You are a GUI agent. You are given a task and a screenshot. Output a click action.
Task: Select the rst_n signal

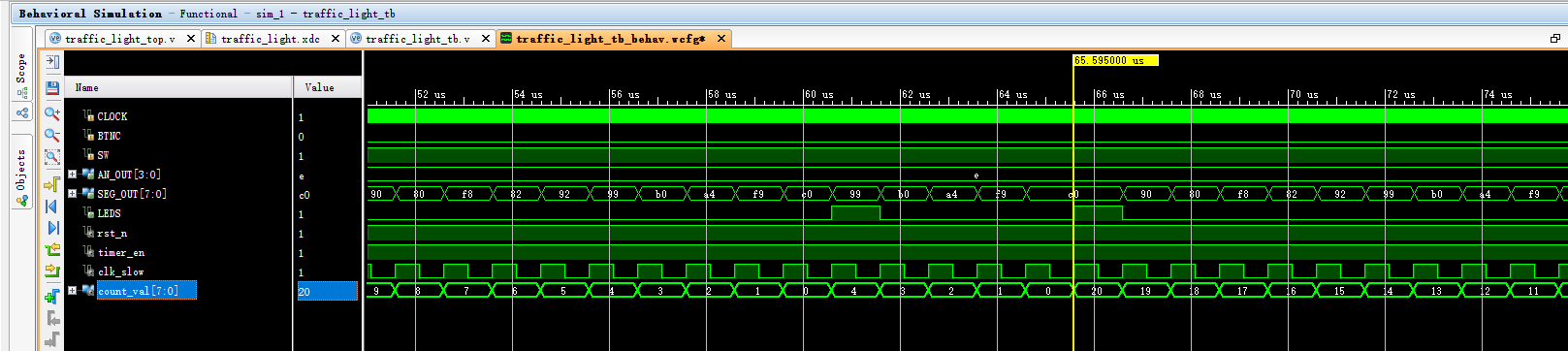click(x=112, y=233)
